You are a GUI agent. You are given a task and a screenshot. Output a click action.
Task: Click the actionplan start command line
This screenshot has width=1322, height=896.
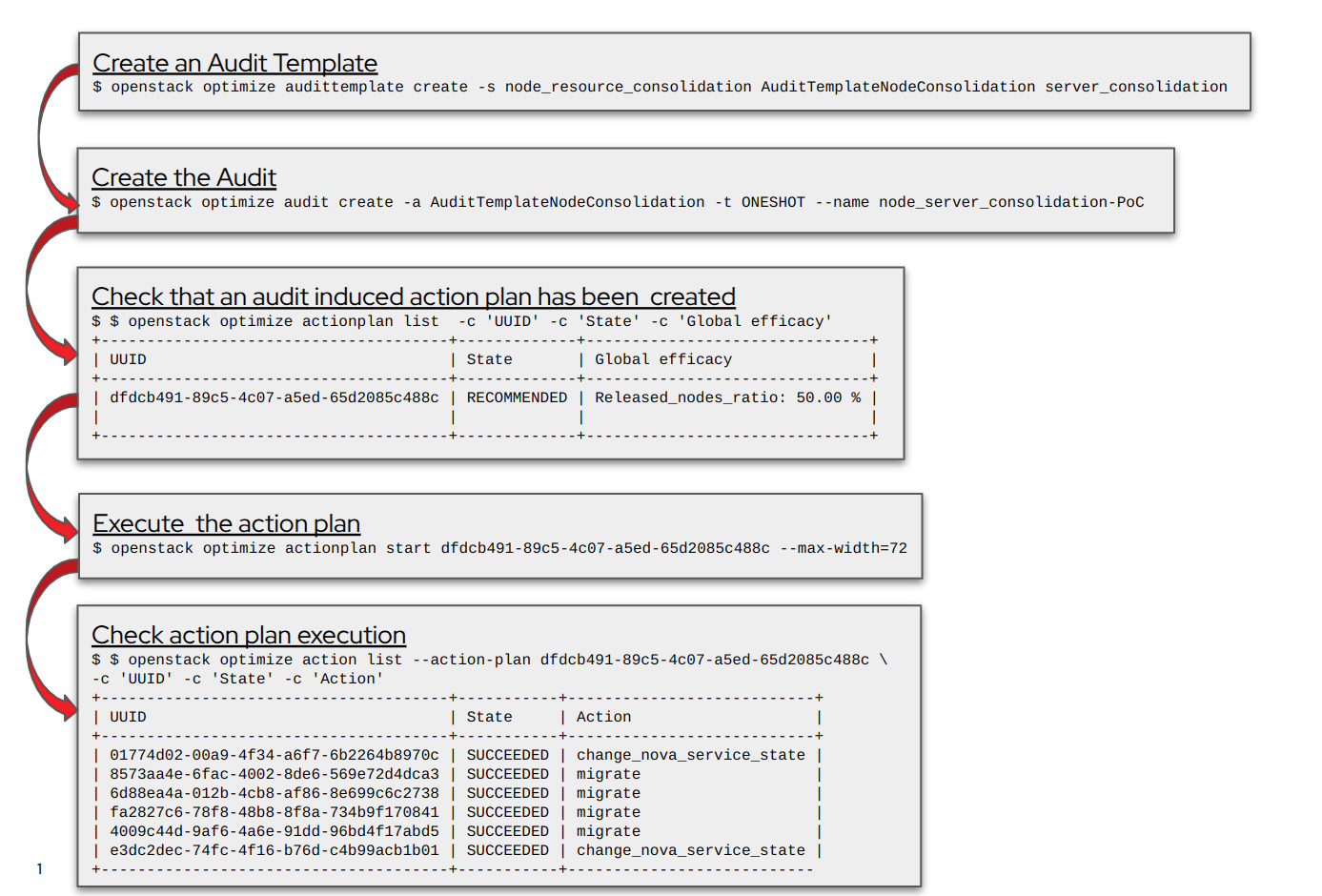tap(499, 548)
